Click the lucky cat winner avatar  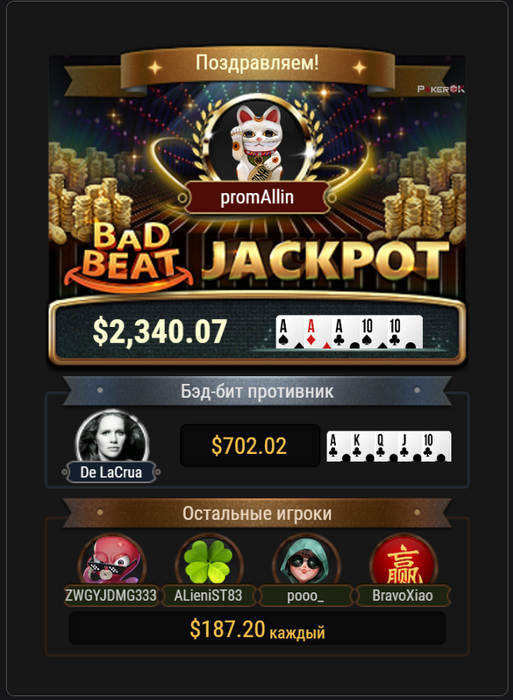258,143
